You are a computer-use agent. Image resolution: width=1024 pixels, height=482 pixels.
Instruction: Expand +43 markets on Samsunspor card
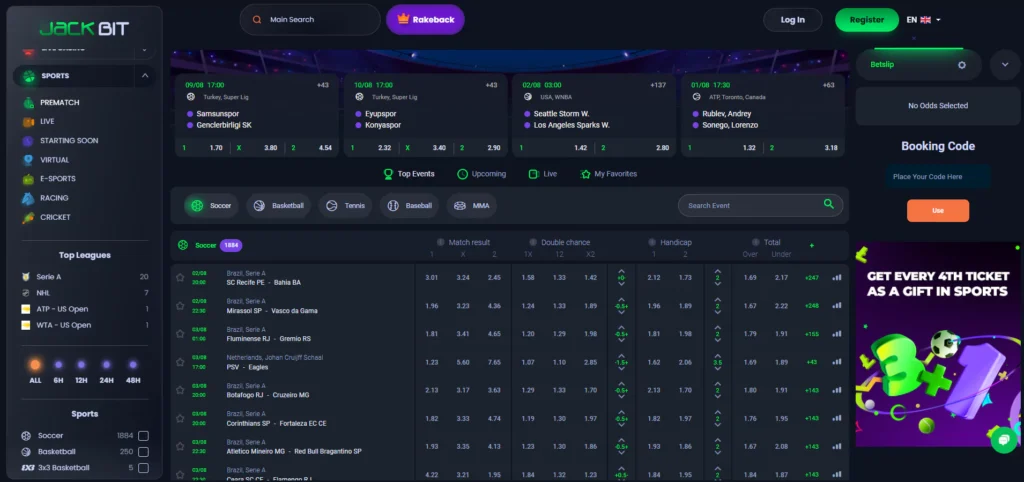[323, 85]
